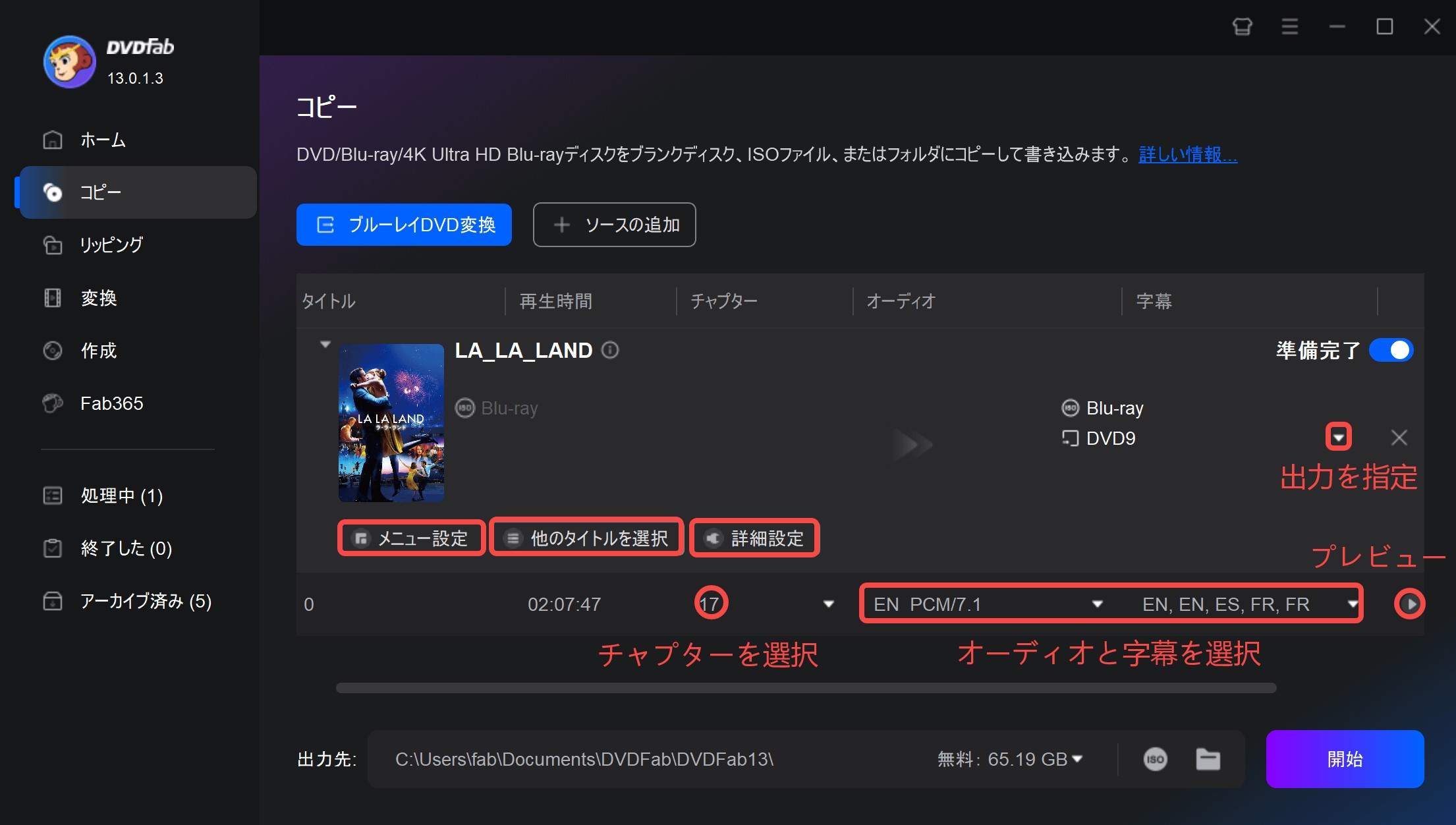The height and width of the screenshot is (825, 1456).
Task: Click 他のタイトルを選択
Action: click(587, 538)
